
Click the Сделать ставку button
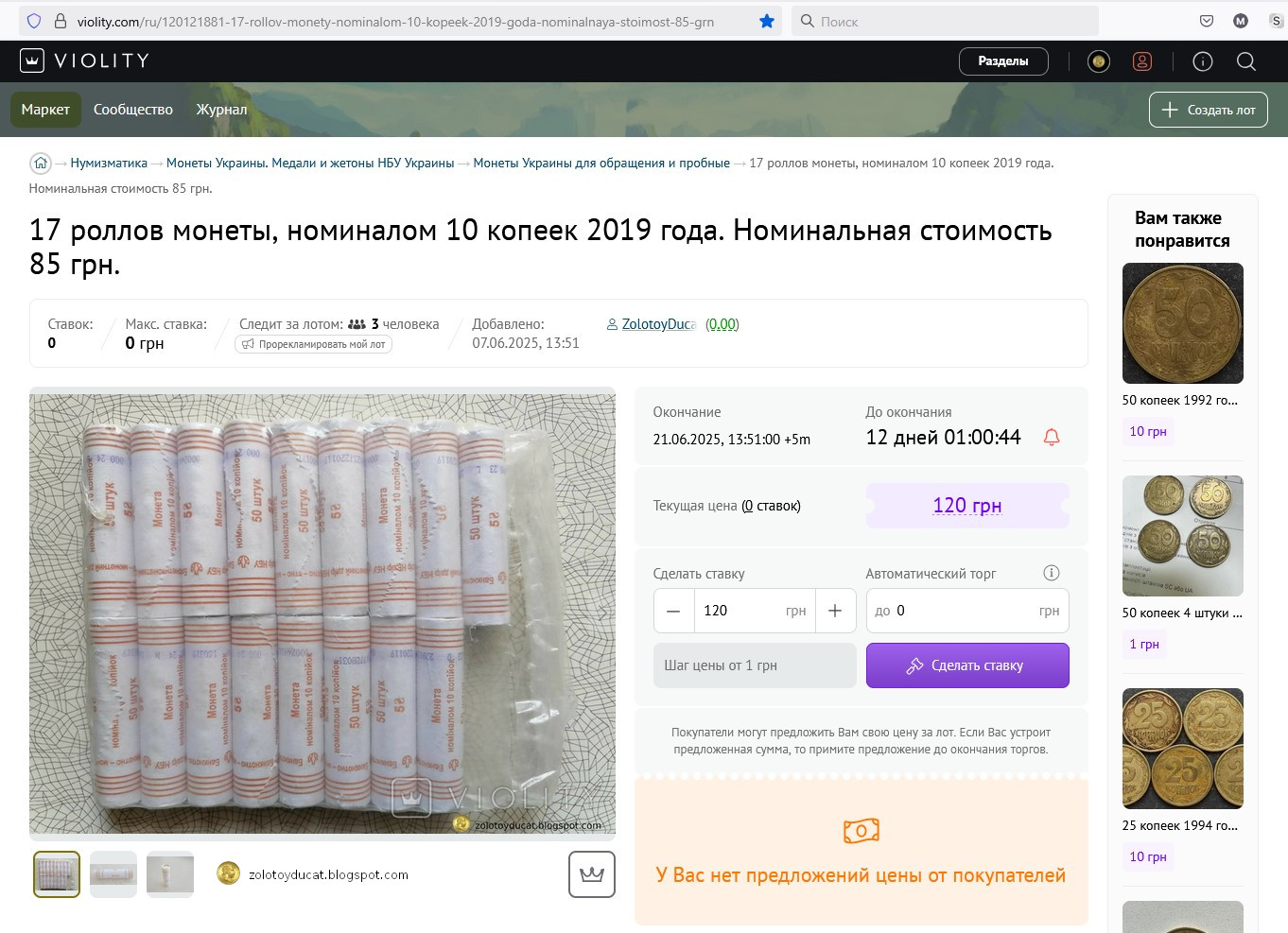coord(967,665)
